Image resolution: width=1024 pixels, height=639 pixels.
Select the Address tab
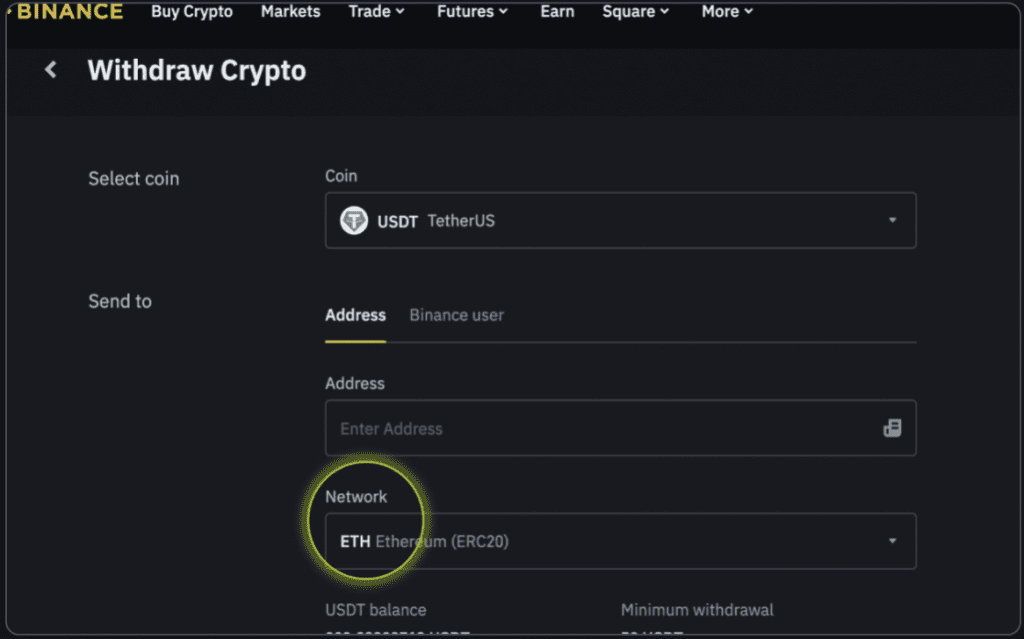[x=355, y=315]
